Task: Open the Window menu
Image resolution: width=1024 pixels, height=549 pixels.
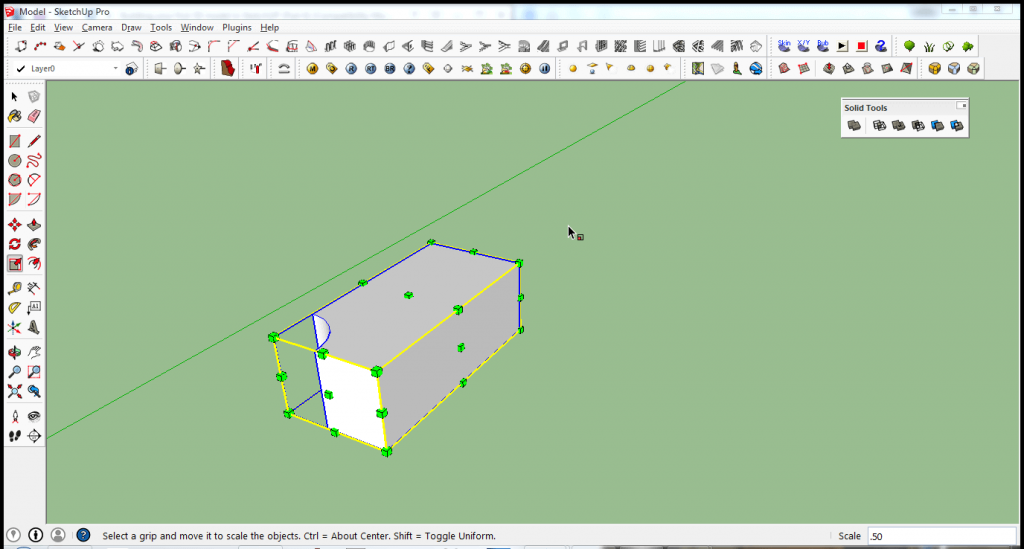Action: (197, 27)
